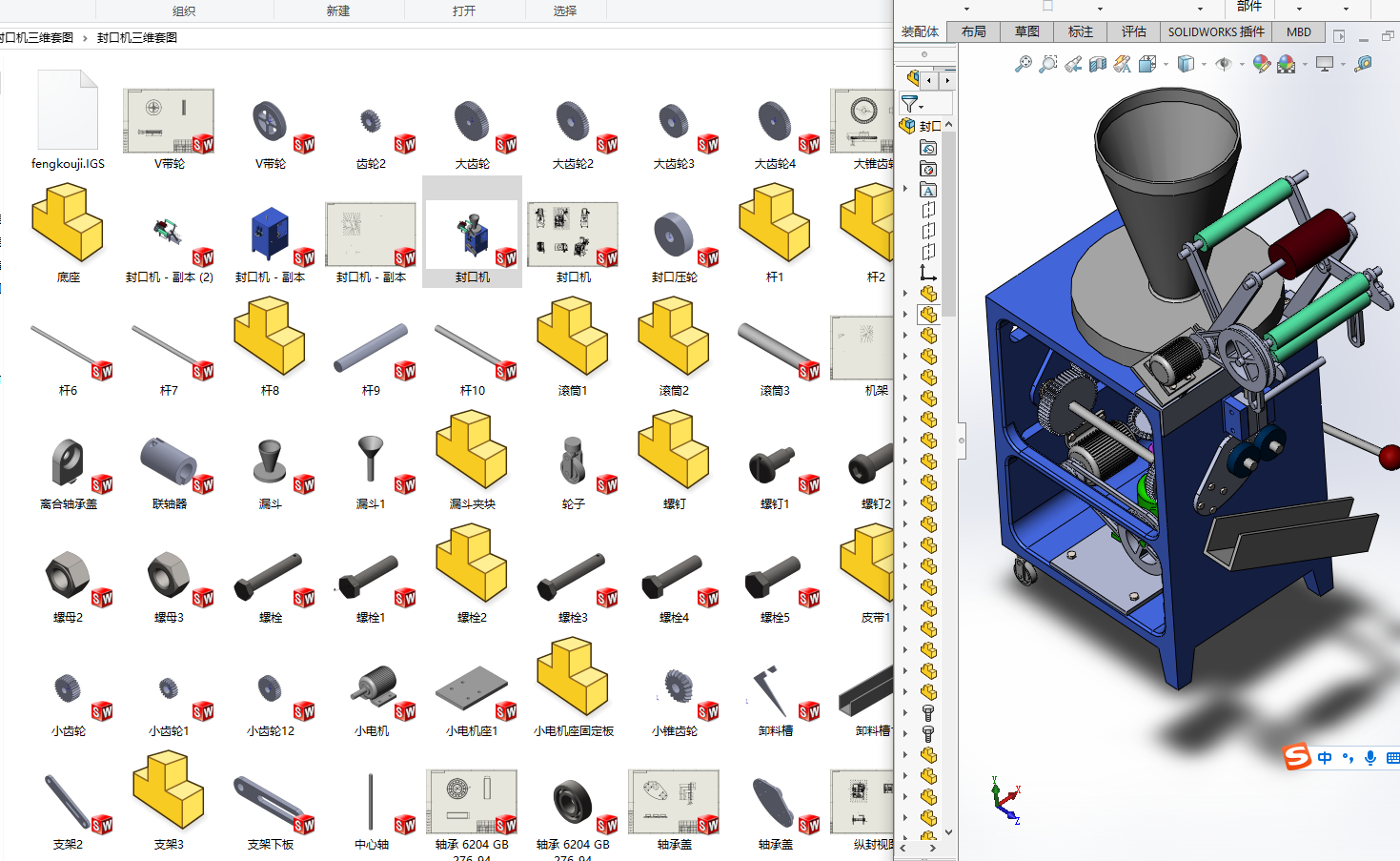The image size is (1400, 861).
Task: Open the Display Style dropdown arrow
Action: click(1204, 65)
